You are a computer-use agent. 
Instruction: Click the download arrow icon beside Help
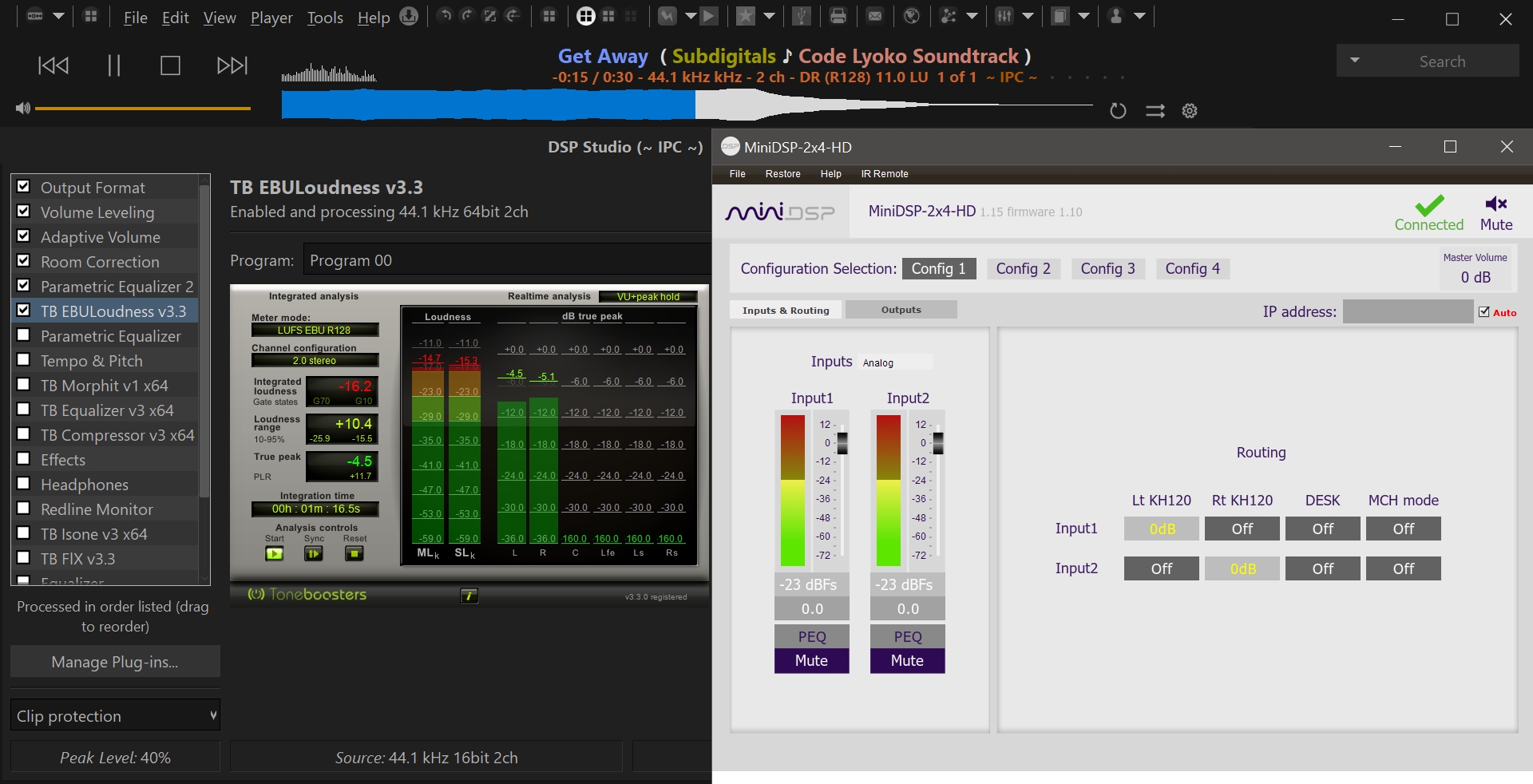click(x=409, y=16)
